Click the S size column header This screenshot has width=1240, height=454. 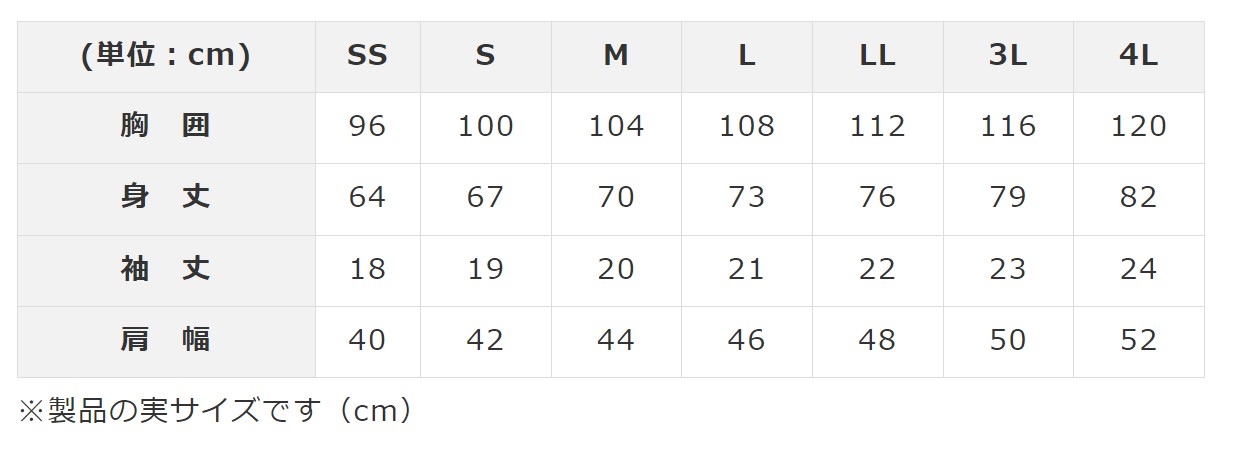485,56
